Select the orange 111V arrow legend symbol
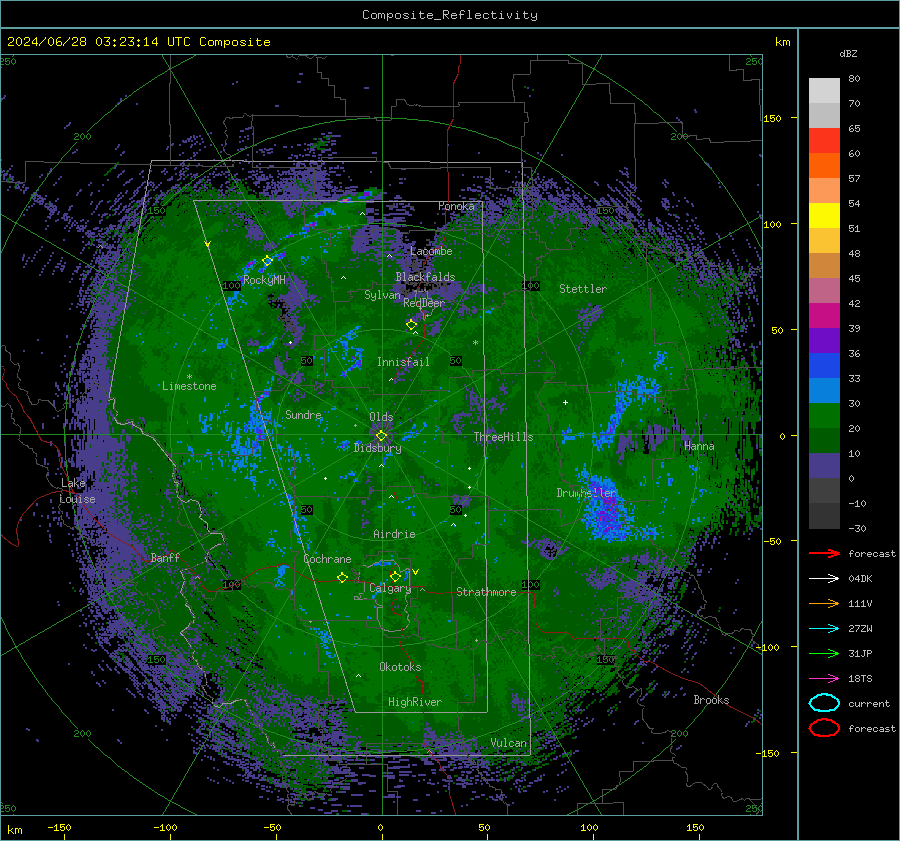Viewport: 900px width, 841px height. pos(824,603)
